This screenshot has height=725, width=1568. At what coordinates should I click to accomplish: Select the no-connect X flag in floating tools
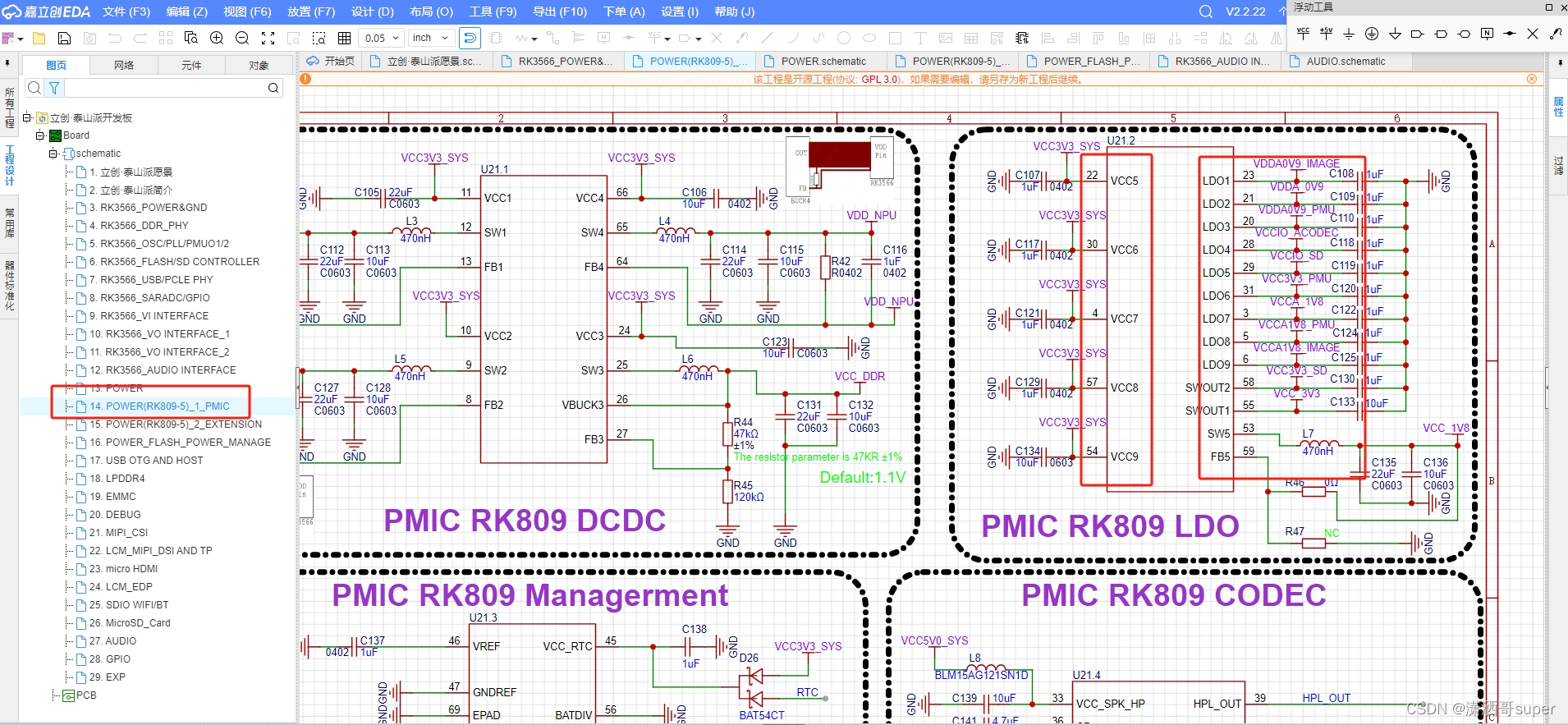1533,34
